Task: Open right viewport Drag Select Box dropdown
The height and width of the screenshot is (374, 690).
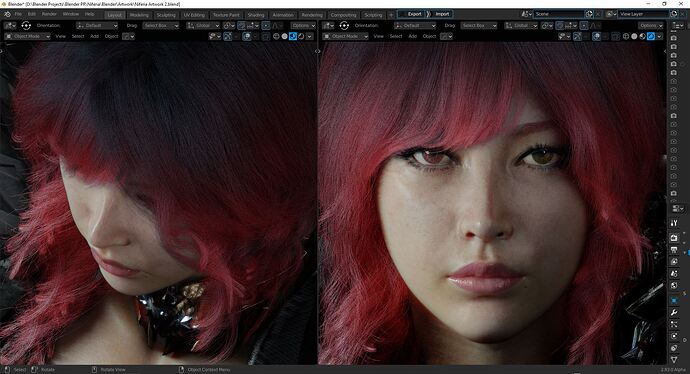Action: (x=479, y=26)
